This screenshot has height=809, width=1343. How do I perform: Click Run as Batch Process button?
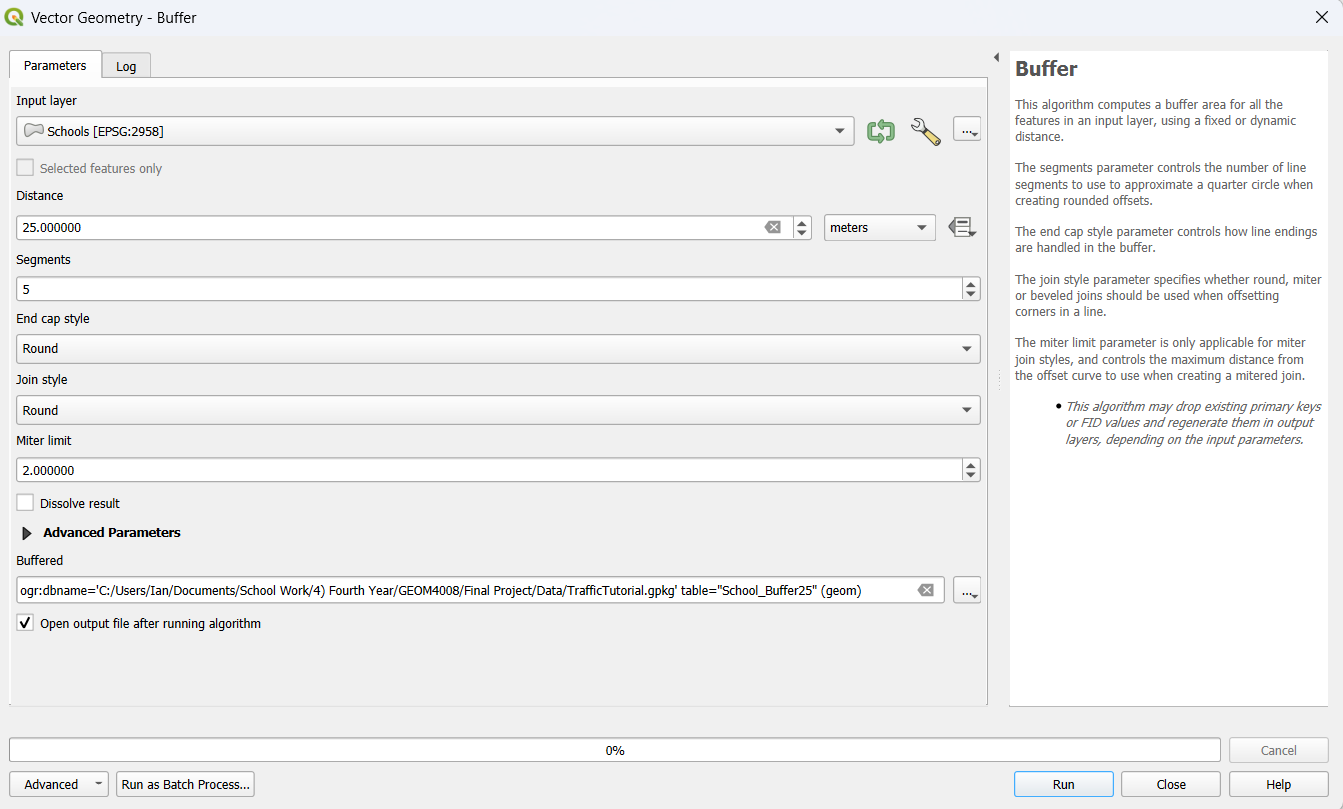click(185, 784)
